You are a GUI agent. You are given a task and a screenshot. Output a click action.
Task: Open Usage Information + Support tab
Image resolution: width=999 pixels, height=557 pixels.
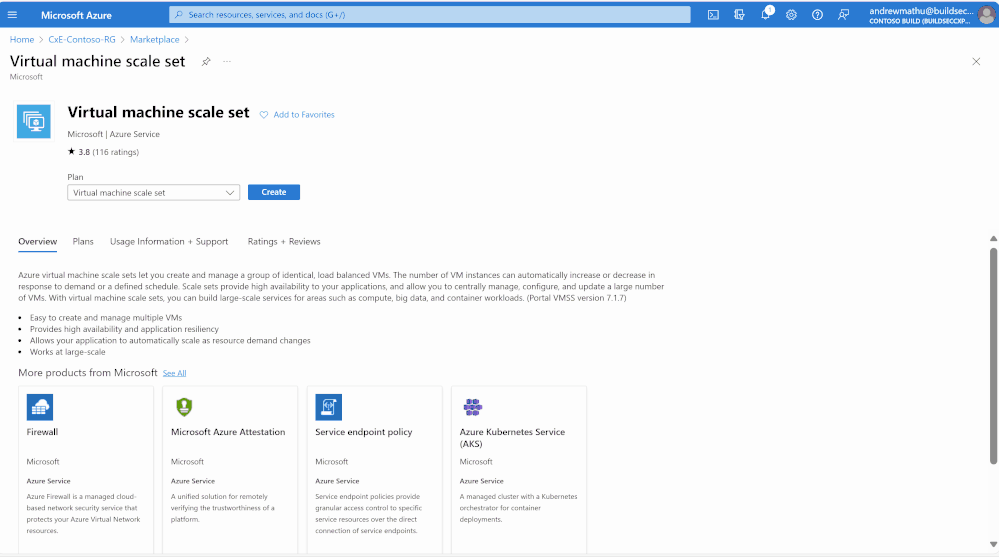click(x=169, y=242)
